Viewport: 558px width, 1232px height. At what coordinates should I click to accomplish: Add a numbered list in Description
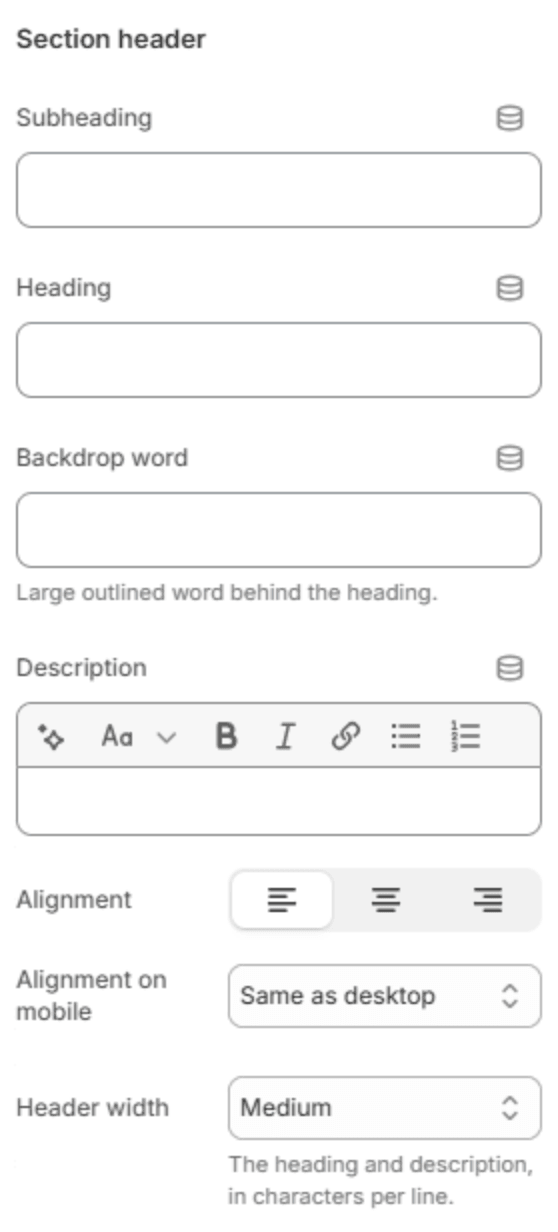[x=465, y=737]
